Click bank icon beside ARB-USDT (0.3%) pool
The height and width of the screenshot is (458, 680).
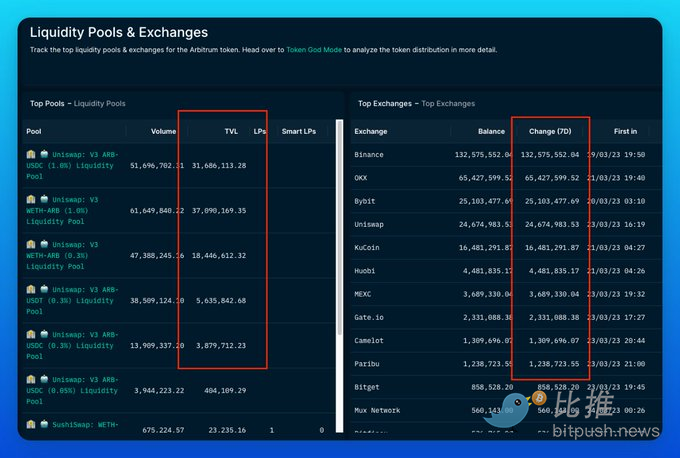click(31, 289)
